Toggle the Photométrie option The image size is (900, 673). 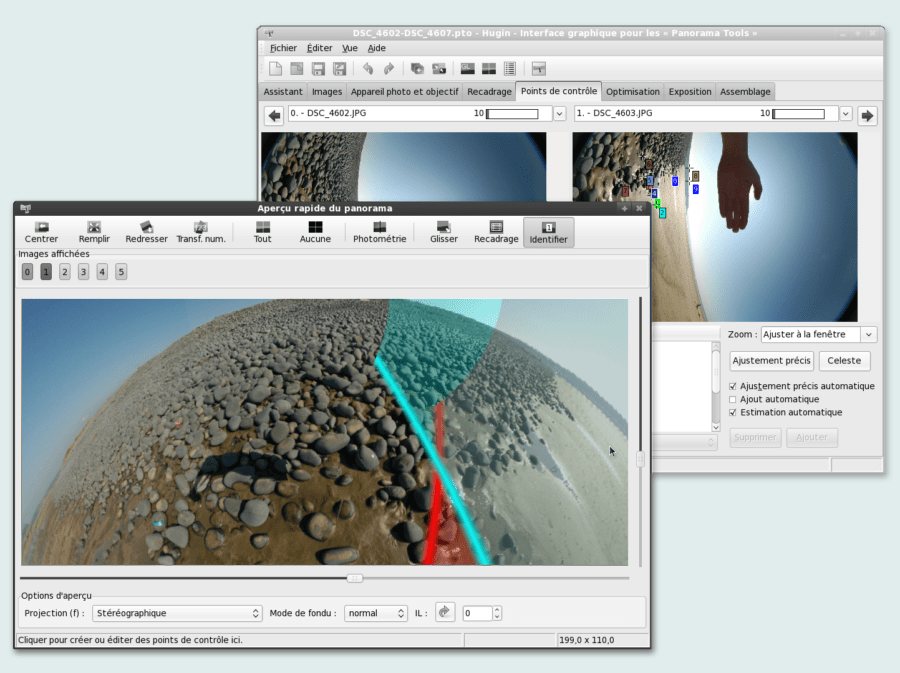pos(379,232)
